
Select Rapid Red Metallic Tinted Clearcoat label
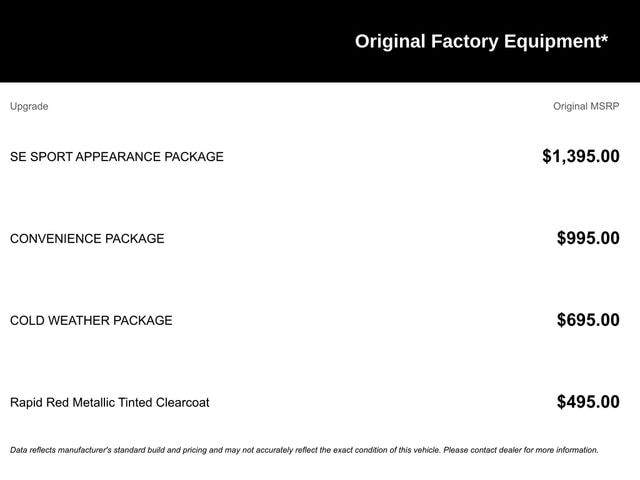pyautogui.click(x=110, y=403)
